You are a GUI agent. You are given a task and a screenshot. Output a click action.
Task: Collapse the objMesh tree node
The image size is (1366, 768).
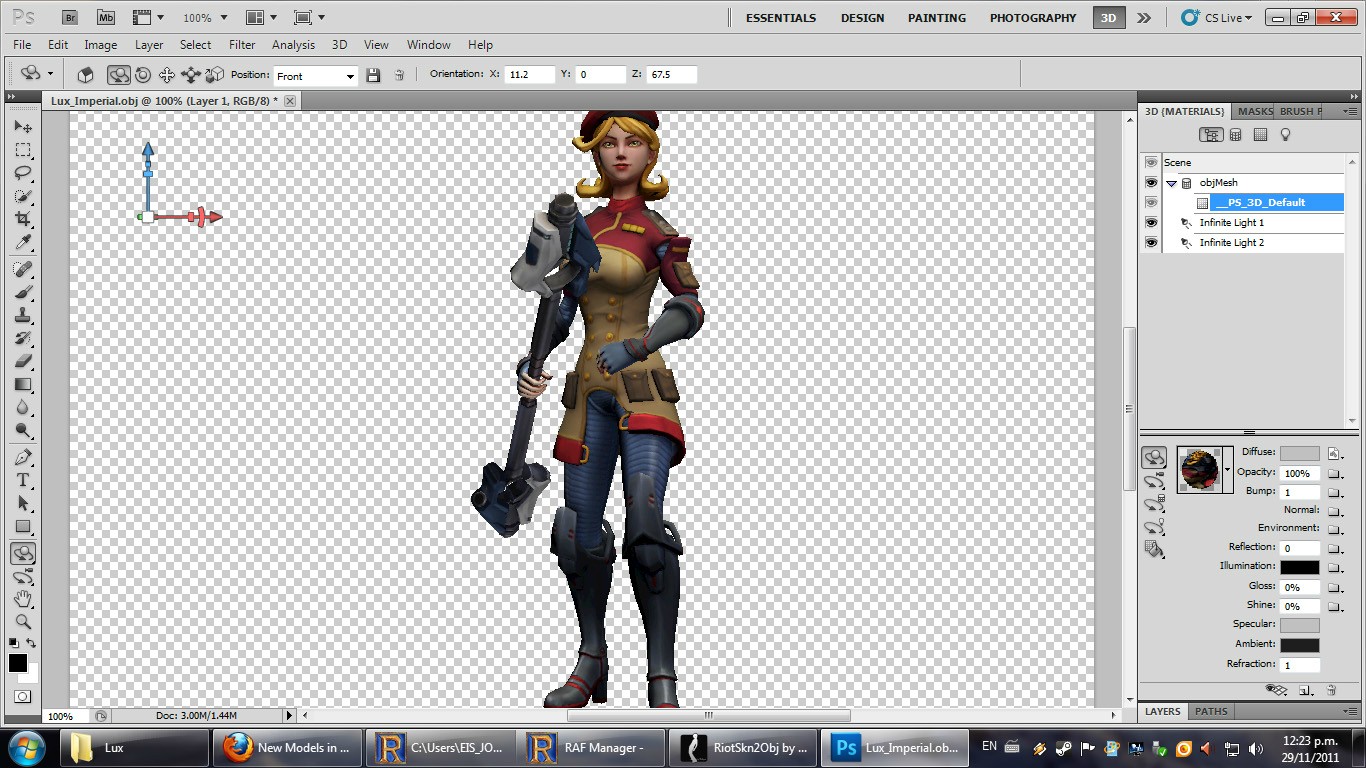(1171, 183)
